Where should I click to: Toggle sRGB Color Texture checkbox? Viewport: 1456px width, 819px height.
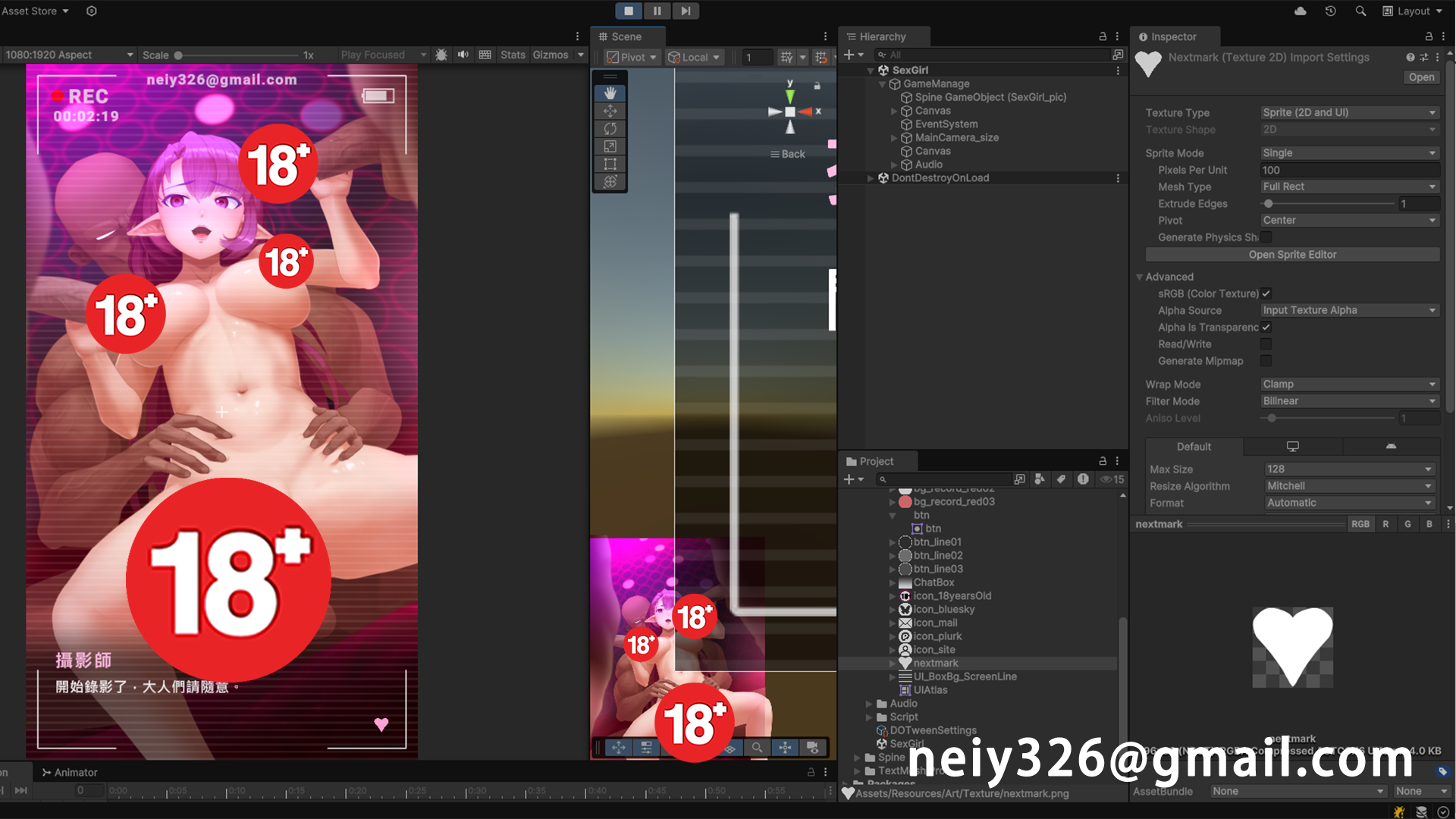[x=1266, y=293]
